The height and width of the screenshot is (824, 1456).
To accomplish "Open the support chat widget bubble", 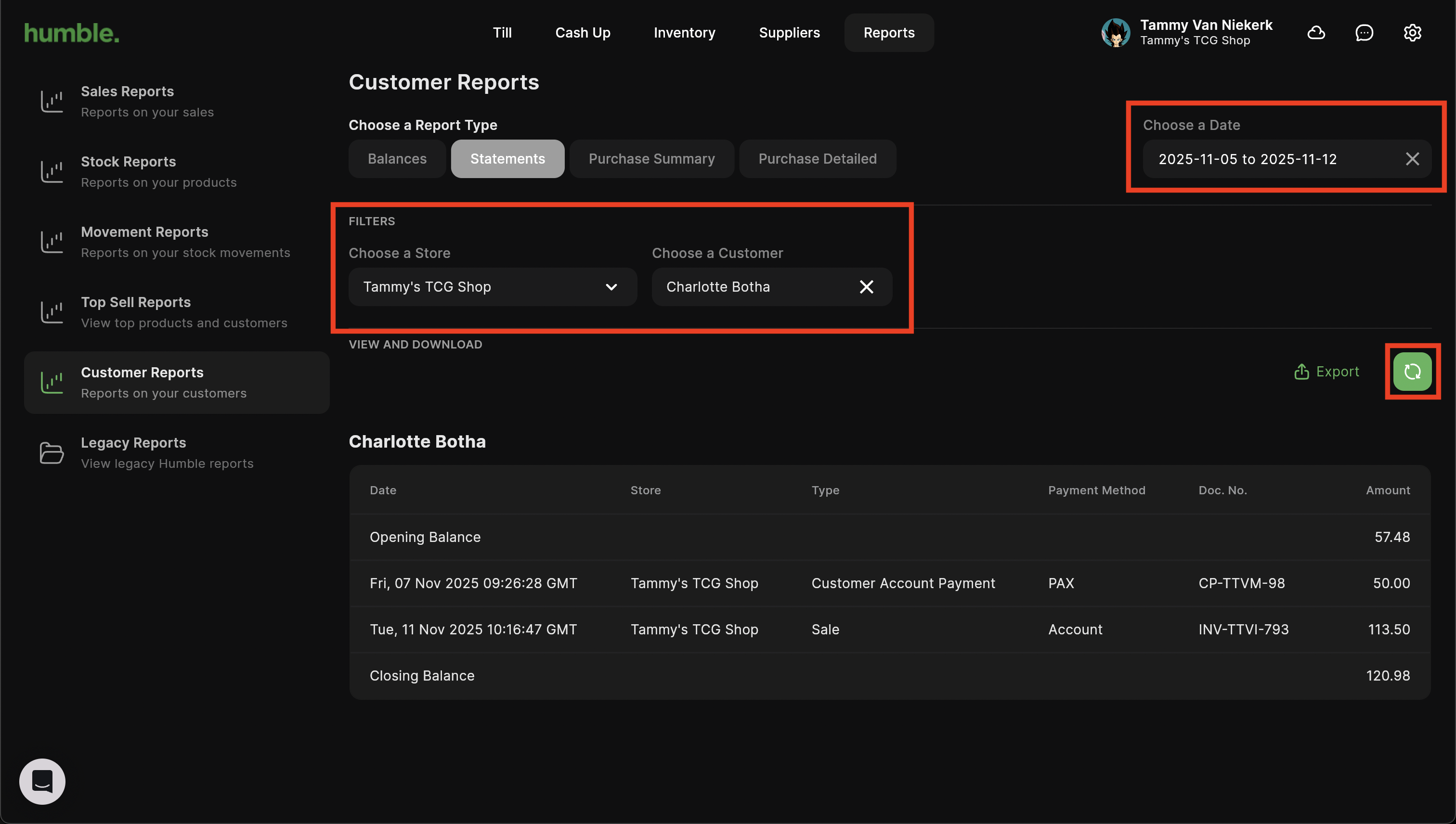I will (x=42, y=781).
